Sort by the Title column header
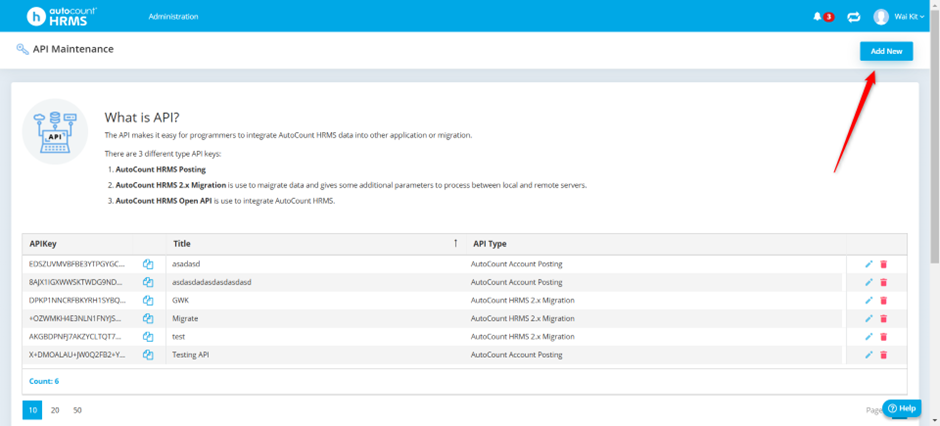This screenshot has width=940, height=426. 316,243
